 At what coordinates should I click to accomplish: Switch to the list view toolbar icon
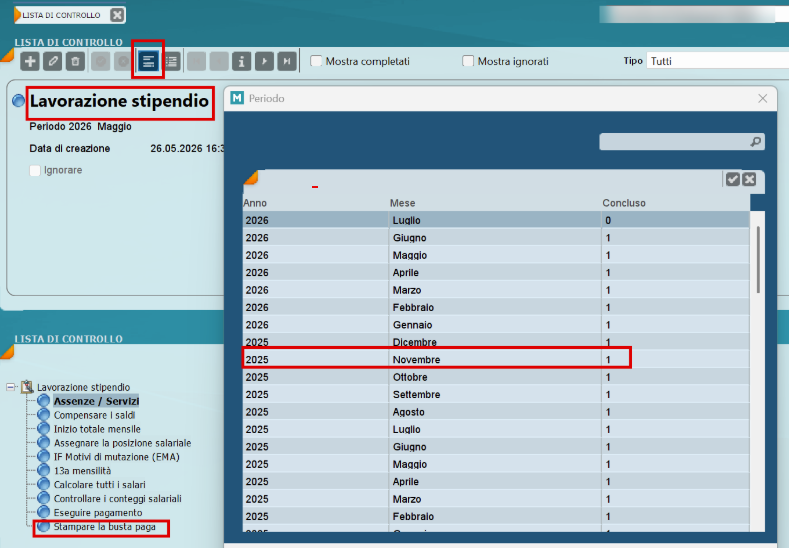[172, 61]
